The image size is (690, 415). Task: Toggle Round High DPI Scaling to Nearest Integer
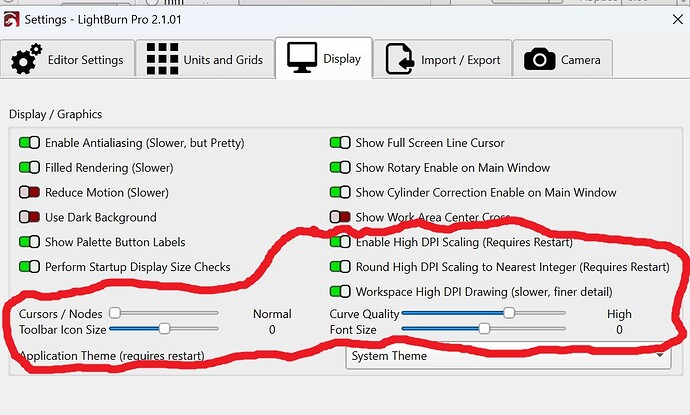[340, 267]
